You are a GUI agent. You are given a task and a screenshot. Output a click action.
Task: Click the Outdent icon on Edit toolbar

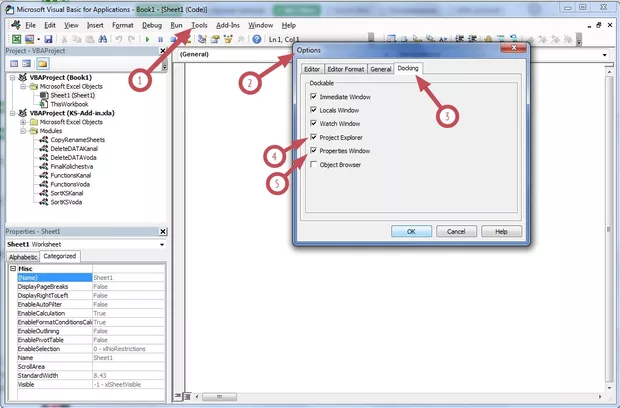point(473,39)
